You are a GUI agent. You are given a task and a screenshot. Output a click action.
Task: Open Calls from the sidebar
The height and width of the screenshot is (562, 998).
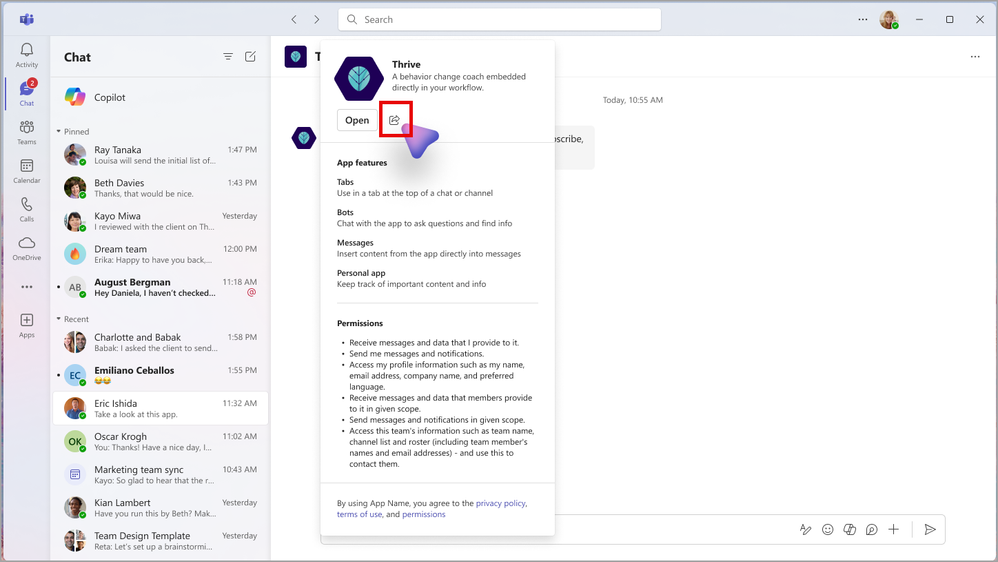27,209
